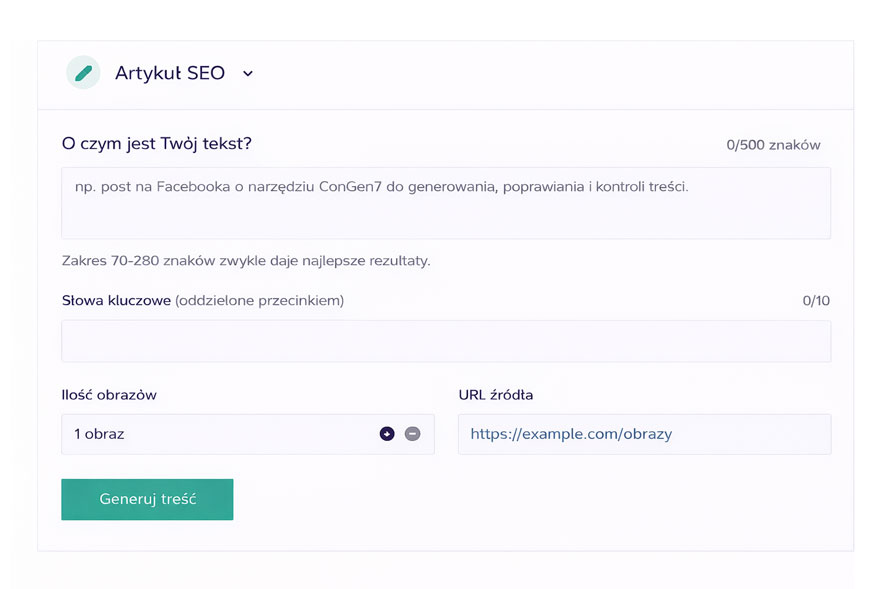Click the URL źródła label
This screenshot has height=589, width=890.
coord(495,395)
